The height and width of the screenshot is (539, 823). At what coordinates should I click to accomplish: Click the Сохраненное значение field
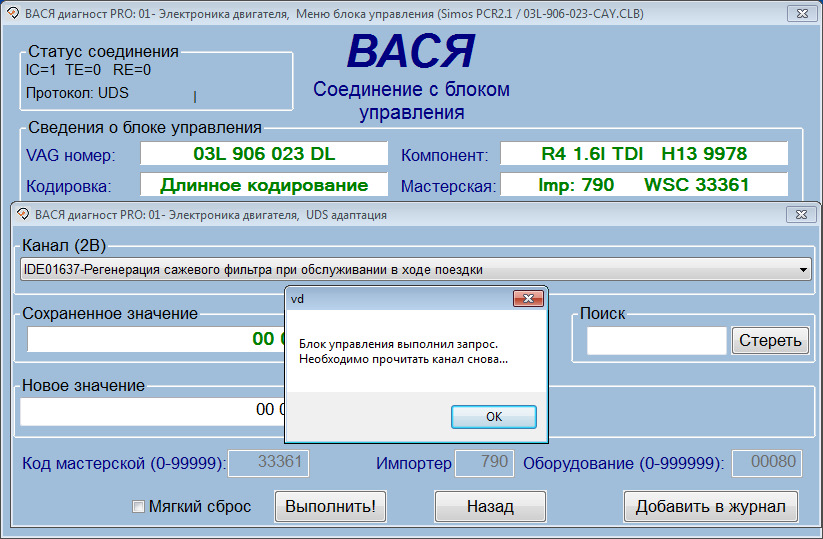pos(156,339)
